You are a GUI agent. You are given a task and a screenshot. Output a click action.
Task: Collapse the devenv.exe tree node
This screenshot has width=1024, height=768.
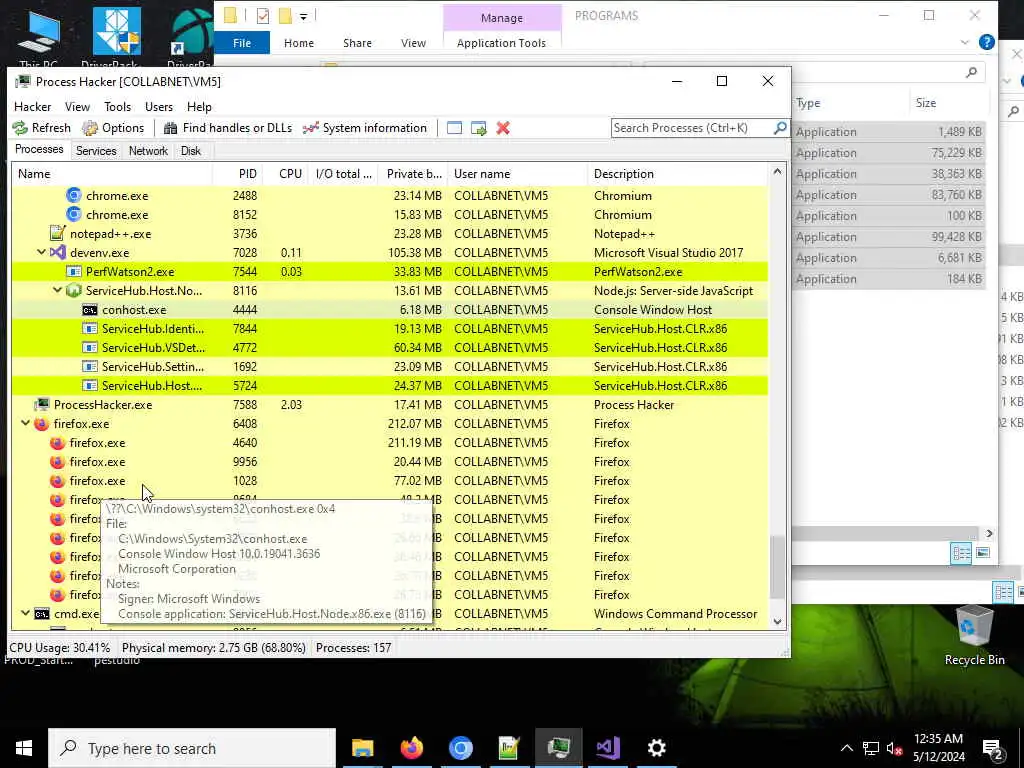[42, 253]
